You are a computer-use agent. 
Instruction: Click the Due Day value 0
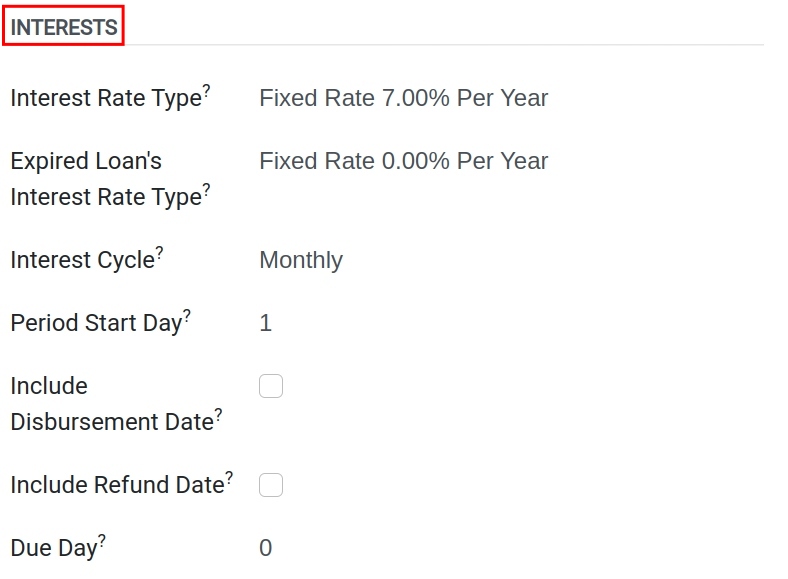[x=266, y=548]
